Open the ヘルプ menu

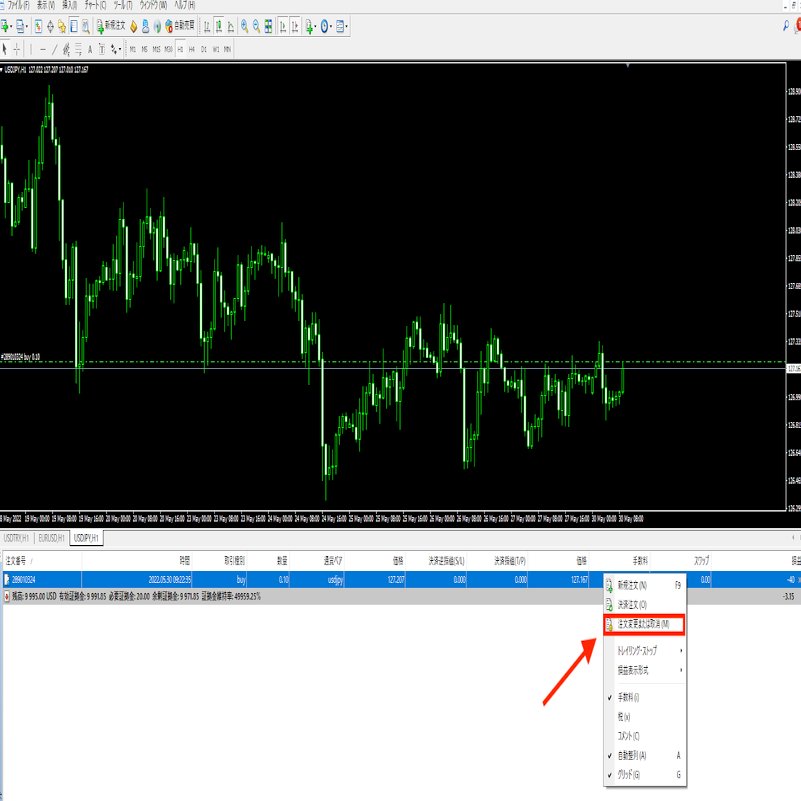(184, 6)
